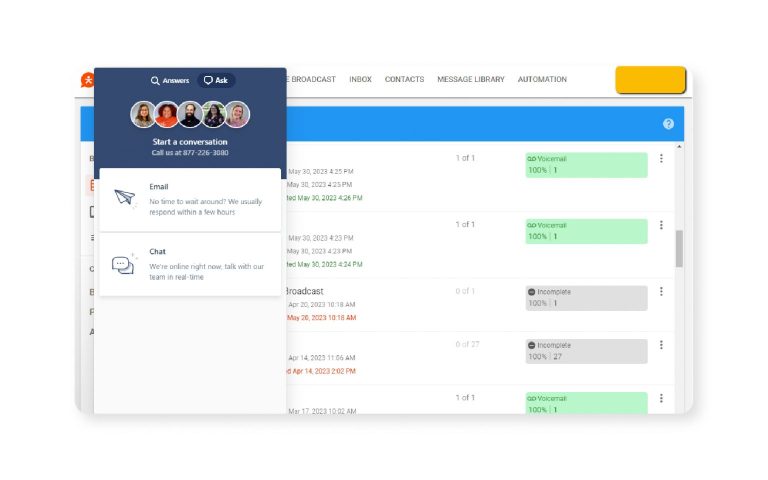Open the Inbox menu item
Image resolution: width=768 pixels, height=480 pixels.
pos(360,79)
